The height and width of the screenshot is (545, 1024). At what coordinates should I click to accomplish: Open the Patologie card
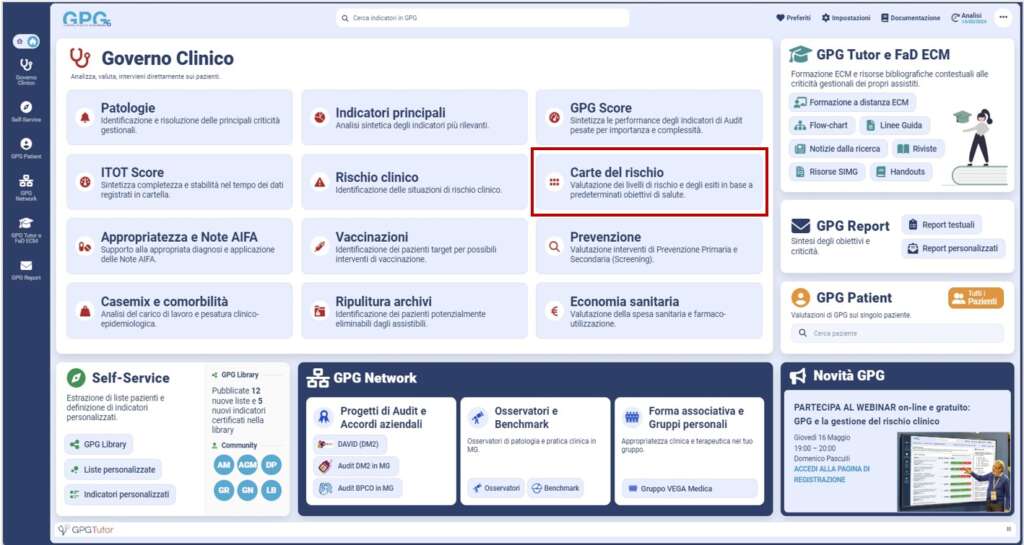[x=180, y=118]
